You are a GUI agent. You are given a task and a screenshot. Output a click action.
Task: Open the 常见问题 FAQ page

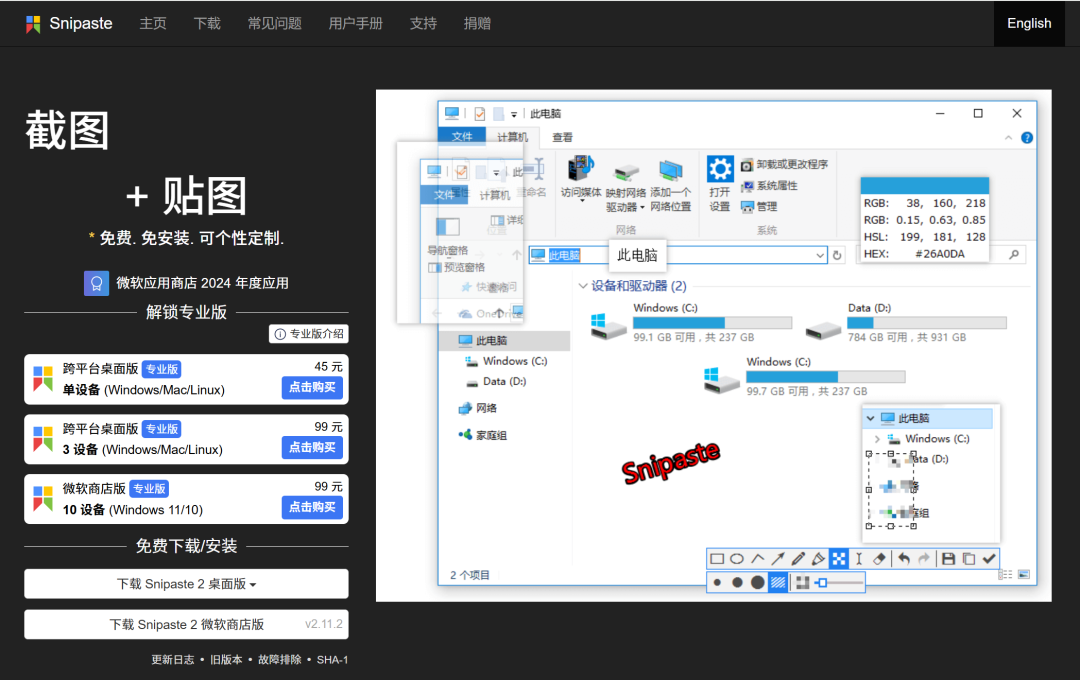[274, 23]
